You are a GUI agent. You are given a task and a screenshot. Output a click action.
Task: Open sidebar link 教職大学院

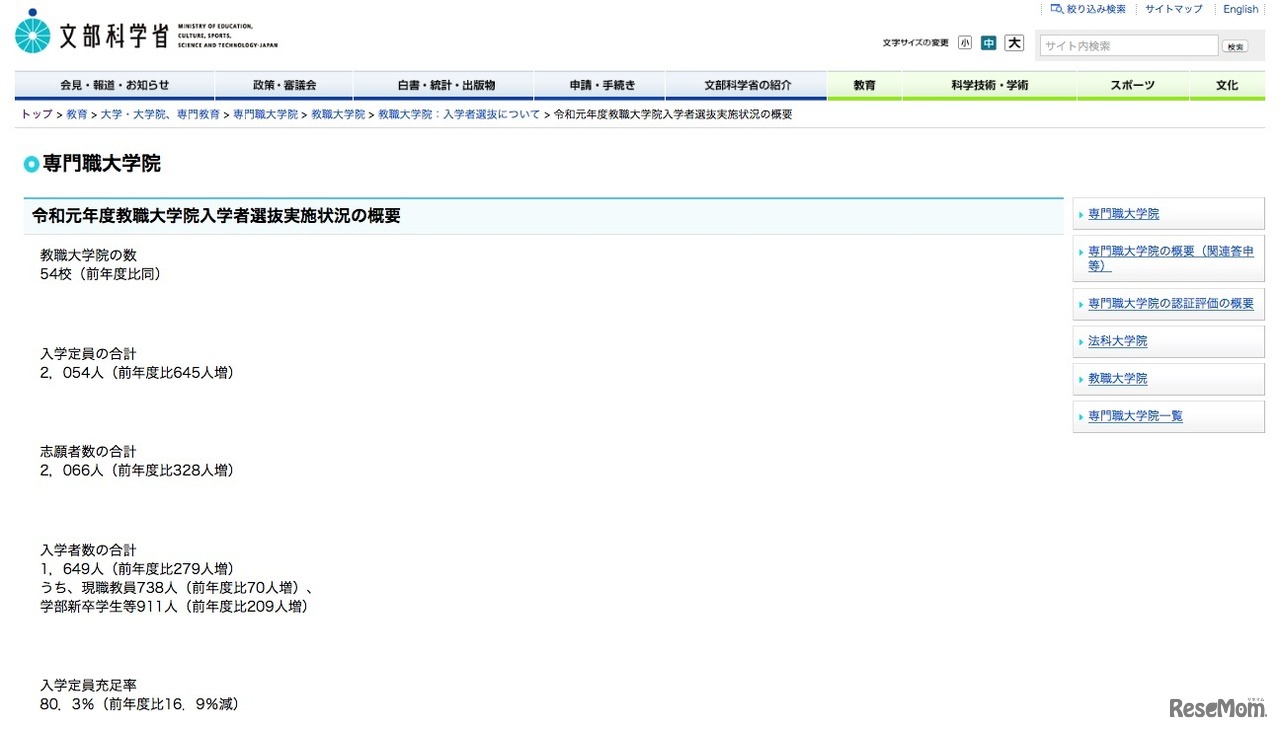[1118, 379]
